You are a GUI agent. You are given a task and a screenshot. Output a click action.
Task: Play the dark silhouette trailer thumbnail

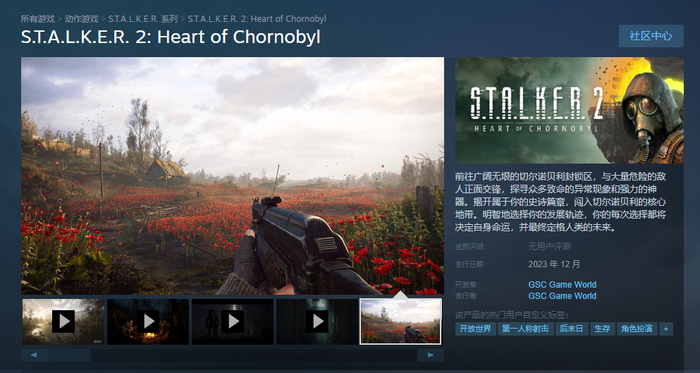point(233,322)
